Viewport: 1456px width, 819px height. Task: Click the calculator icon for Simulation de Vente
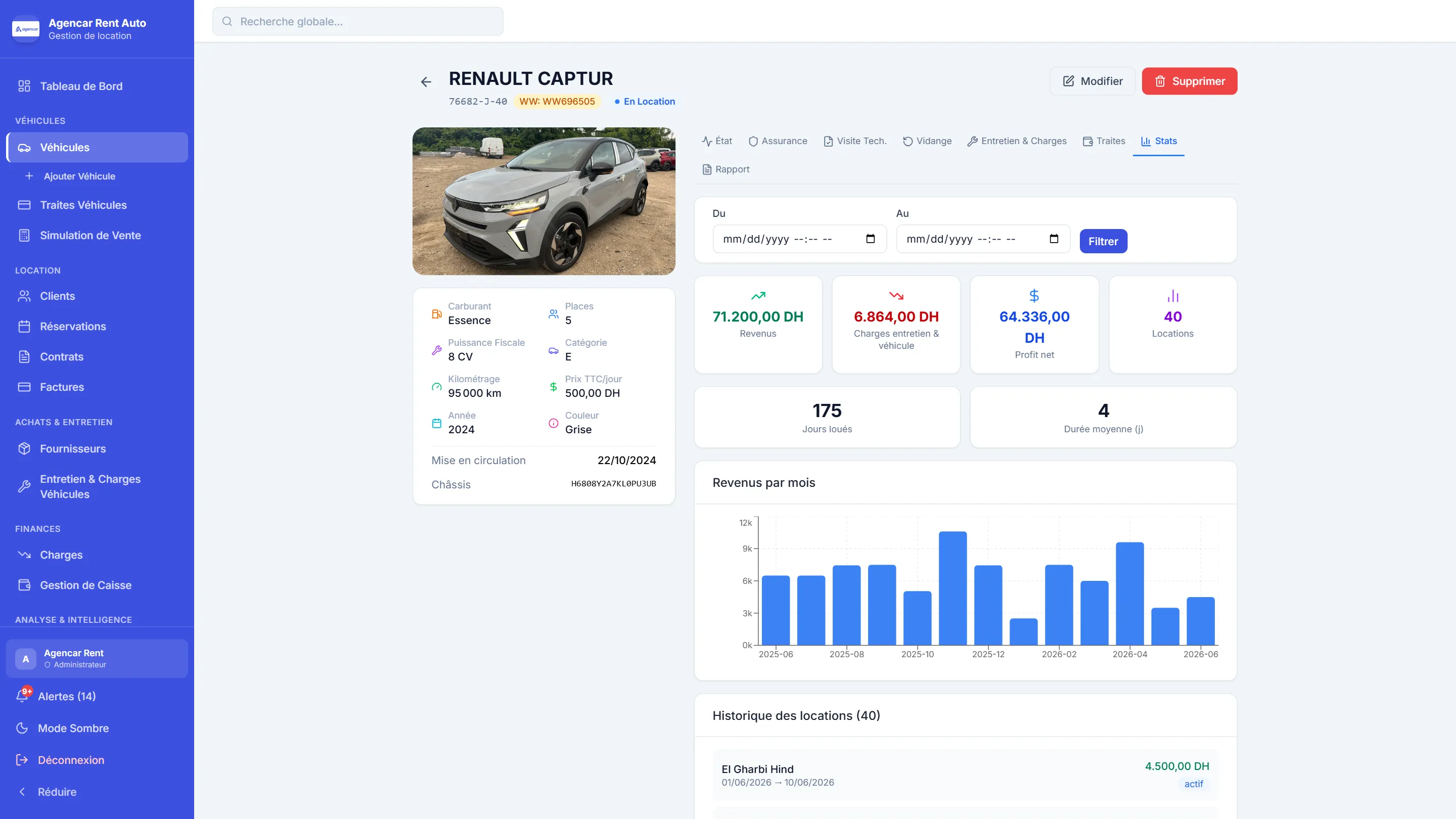point(24,235)
